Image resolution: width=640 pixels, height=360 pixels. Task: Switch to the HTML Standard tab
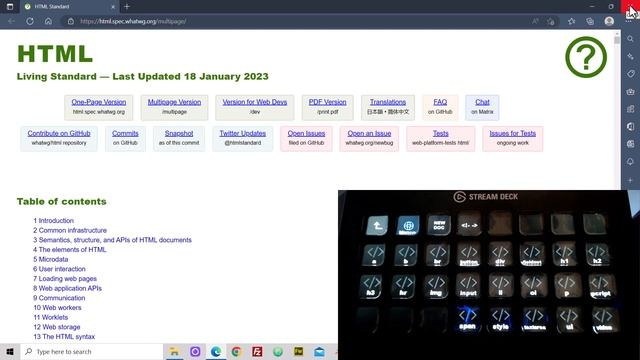pos(69,7)
